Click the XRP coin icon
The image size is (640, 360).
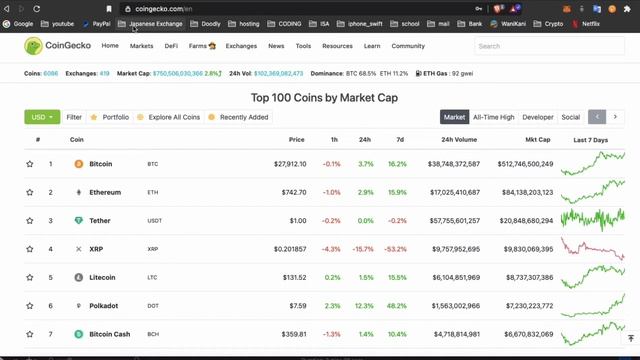click(79, 249)
